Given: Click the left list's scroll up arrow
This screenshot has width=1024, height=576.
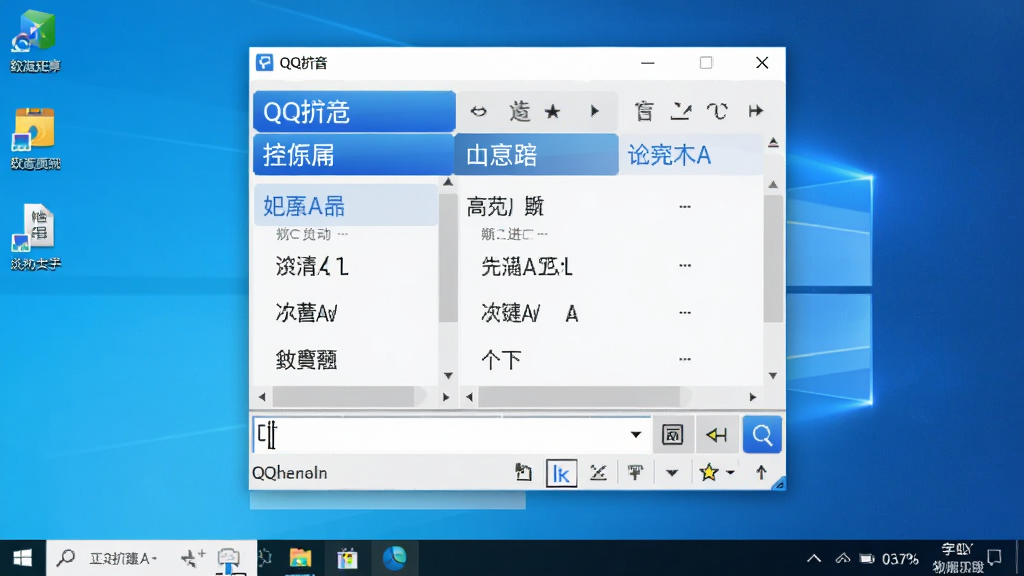Looking at the screenshot, I should (448, 182).
